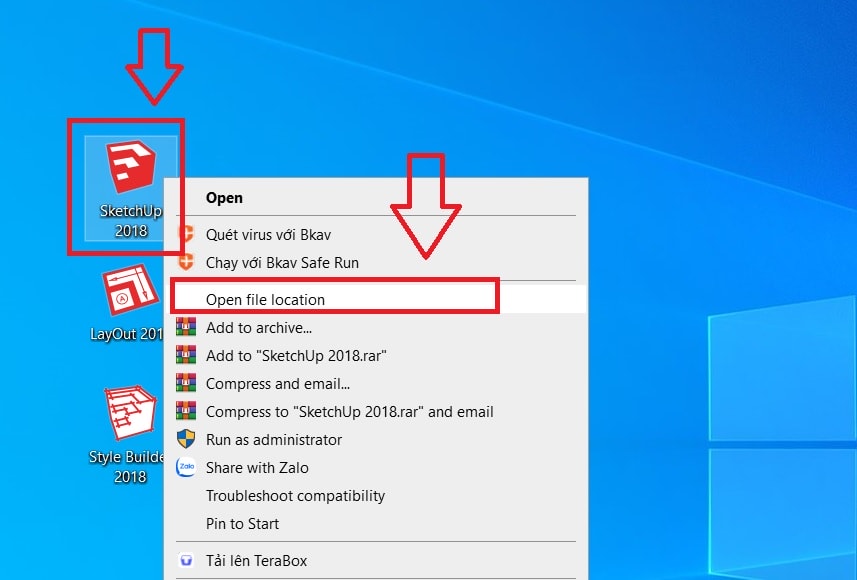Click the Zalo icon in the menu
Viewport: 857px width, 580px height.
[186, 467]
